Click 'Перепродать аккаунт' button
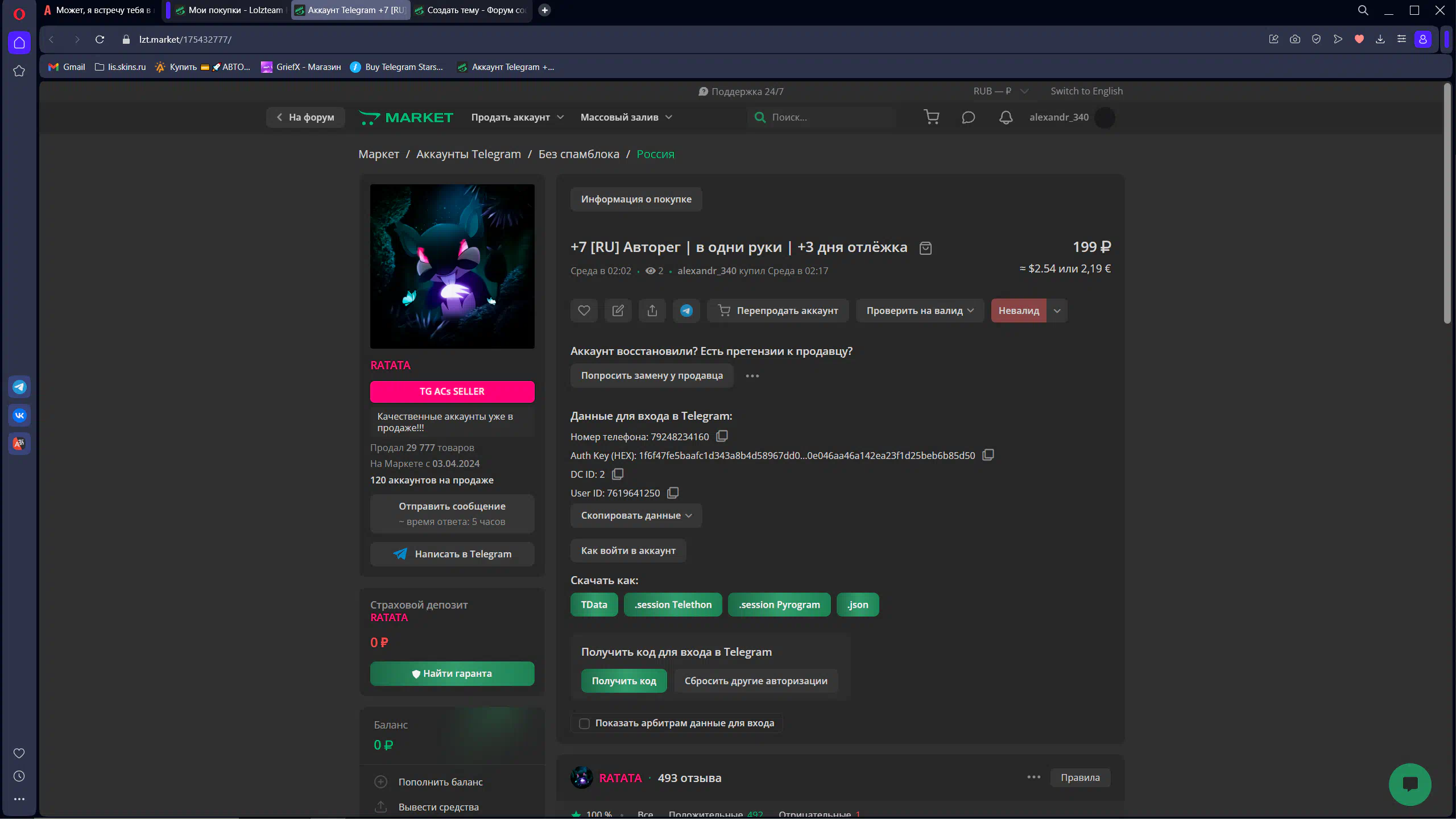Image resolution: width=1456 pixels, height=819 pixels. tap(778, 311)
